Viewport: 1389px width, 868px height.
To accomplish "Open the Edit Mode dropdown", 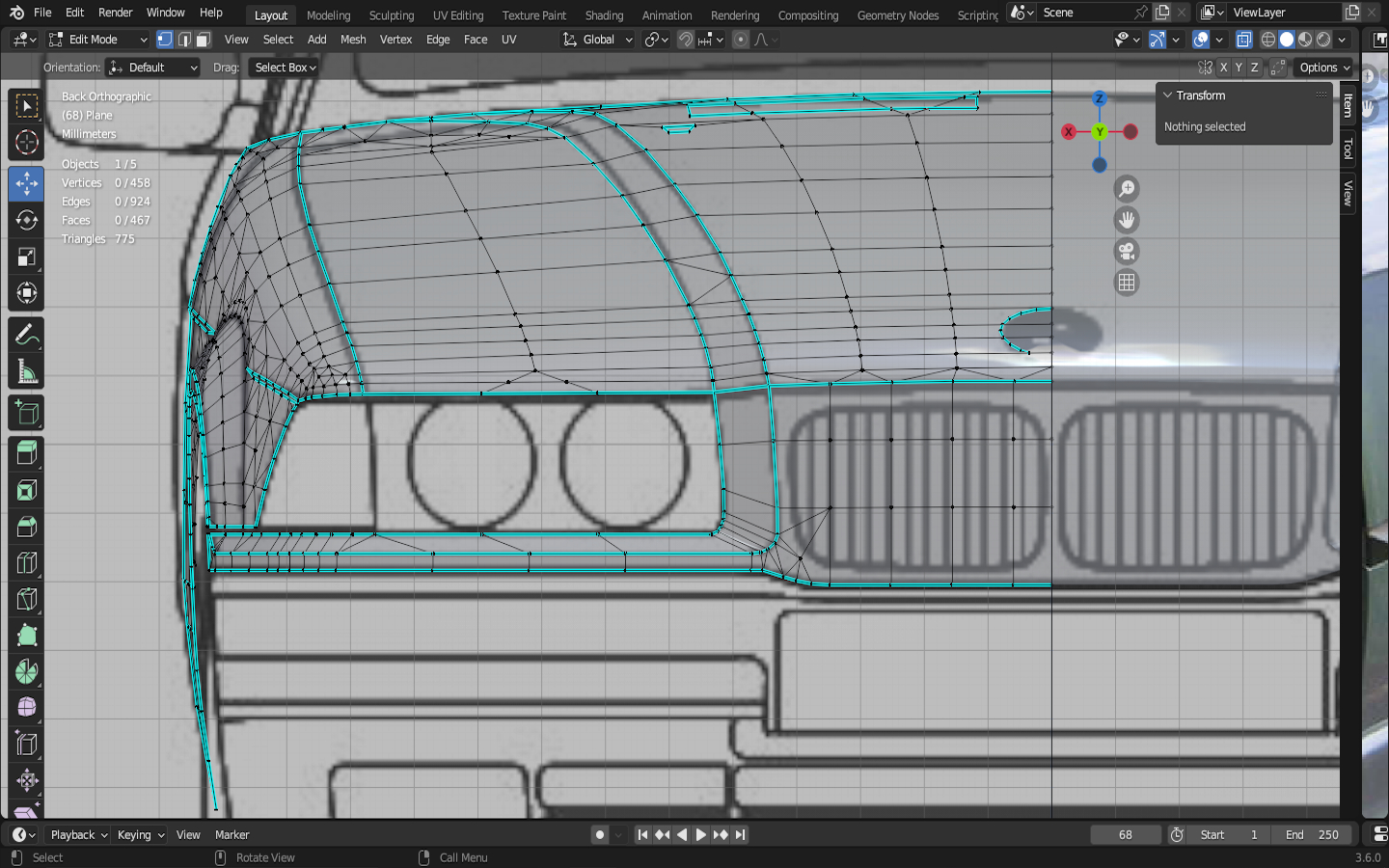I will point(98,40).
